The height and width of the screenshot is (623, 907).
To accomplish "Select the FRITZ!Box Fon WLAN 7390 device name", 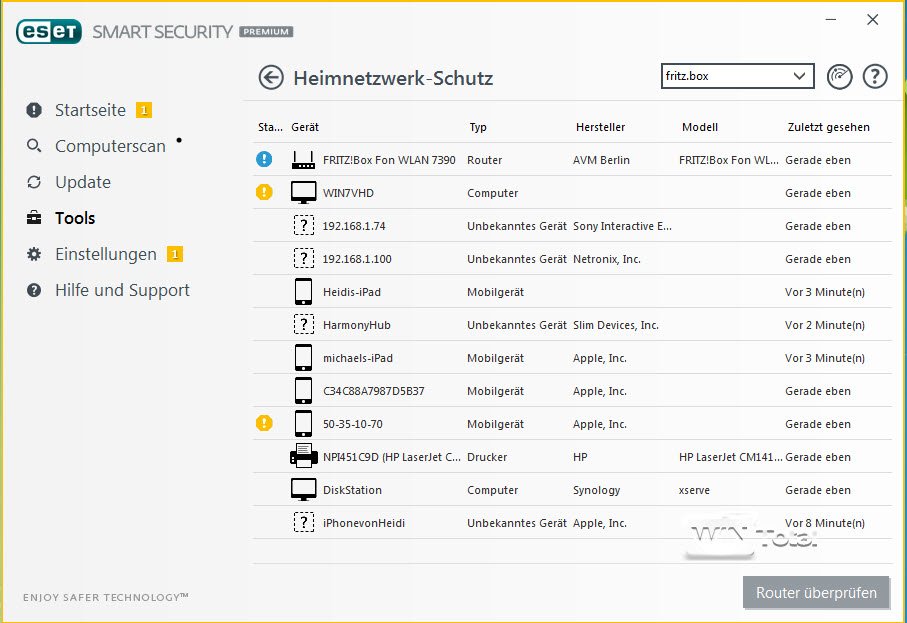I will pos(389,160).
